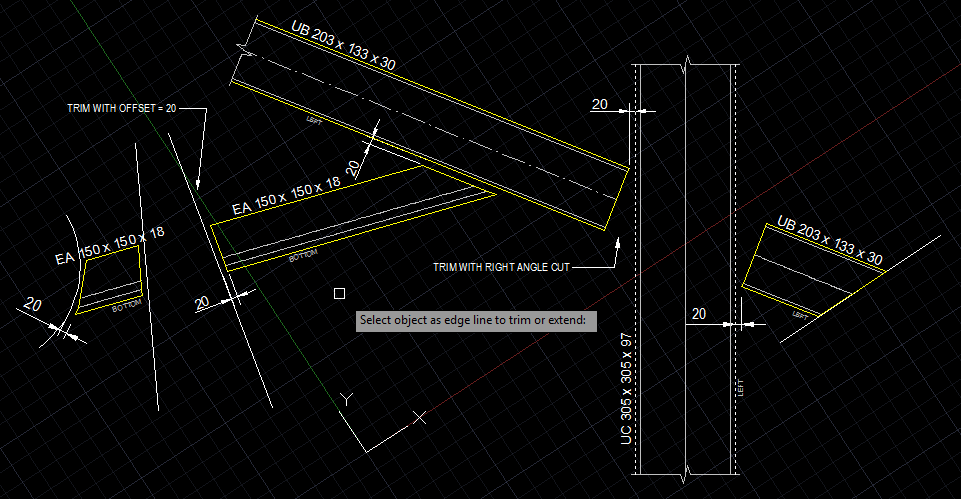The width and height of the screenshot is (961, 499).
Task: Click the '20' dimension value left of the UC column top
Action: (x=599, y=105)
